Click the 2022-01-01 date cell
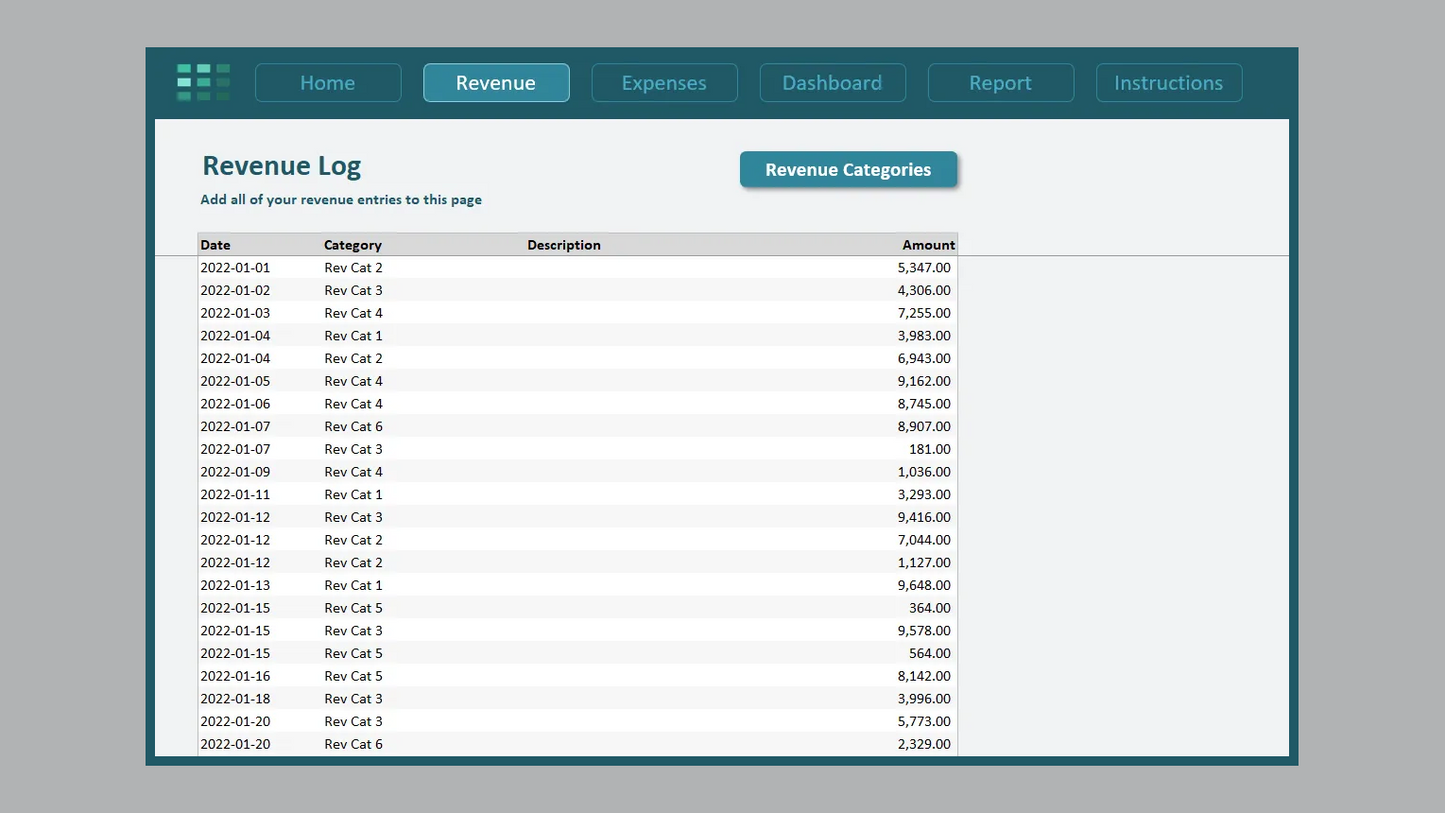This screenshot has height=813, width=1445. [235, 267]
